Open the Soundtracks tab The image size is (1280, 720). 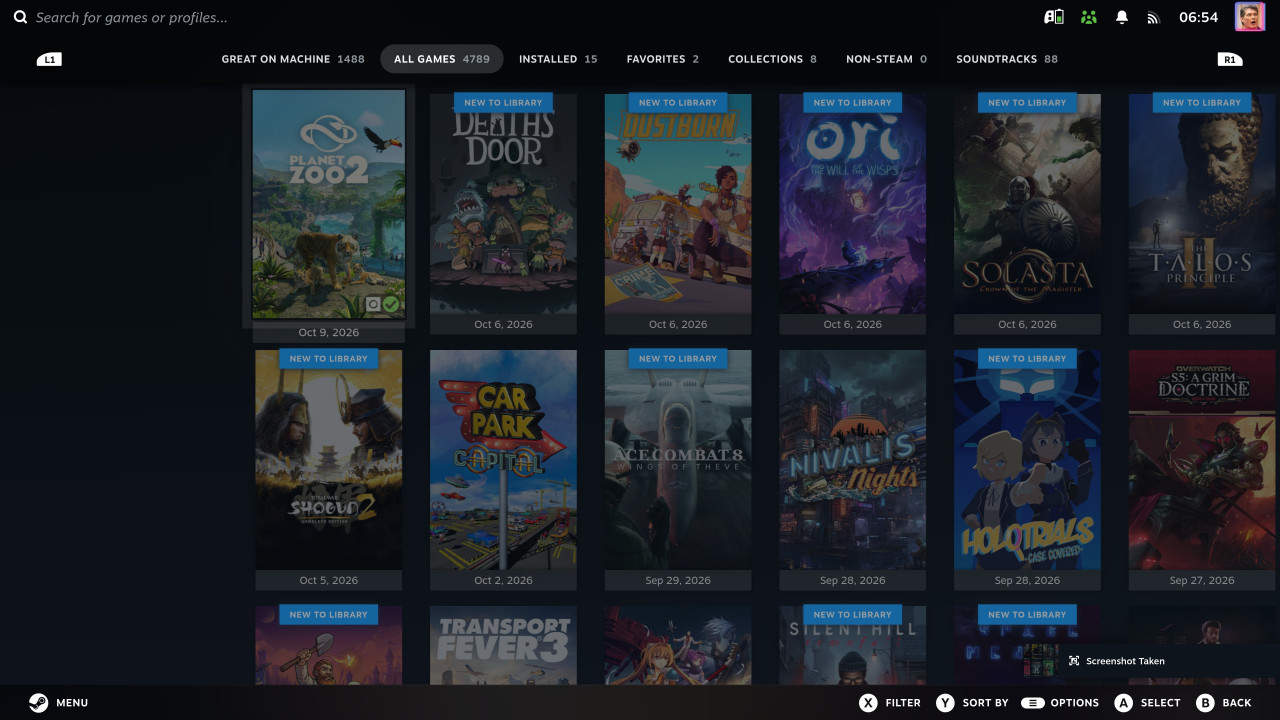tap(1007, 59)
